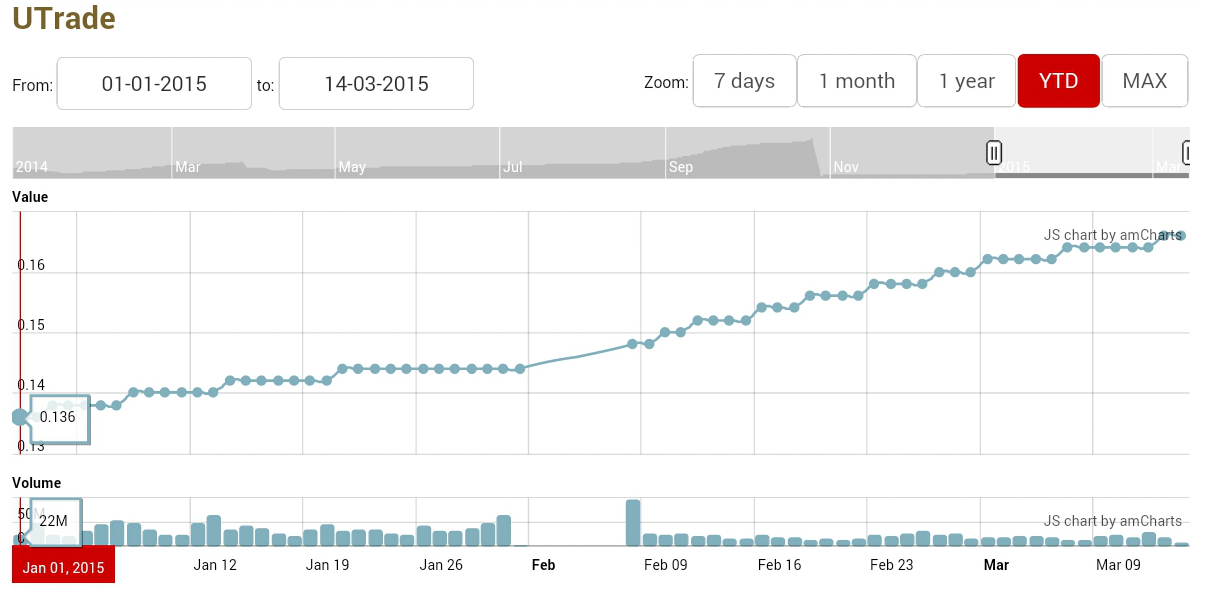Zoom the chart to 1 year

point(967,81)
